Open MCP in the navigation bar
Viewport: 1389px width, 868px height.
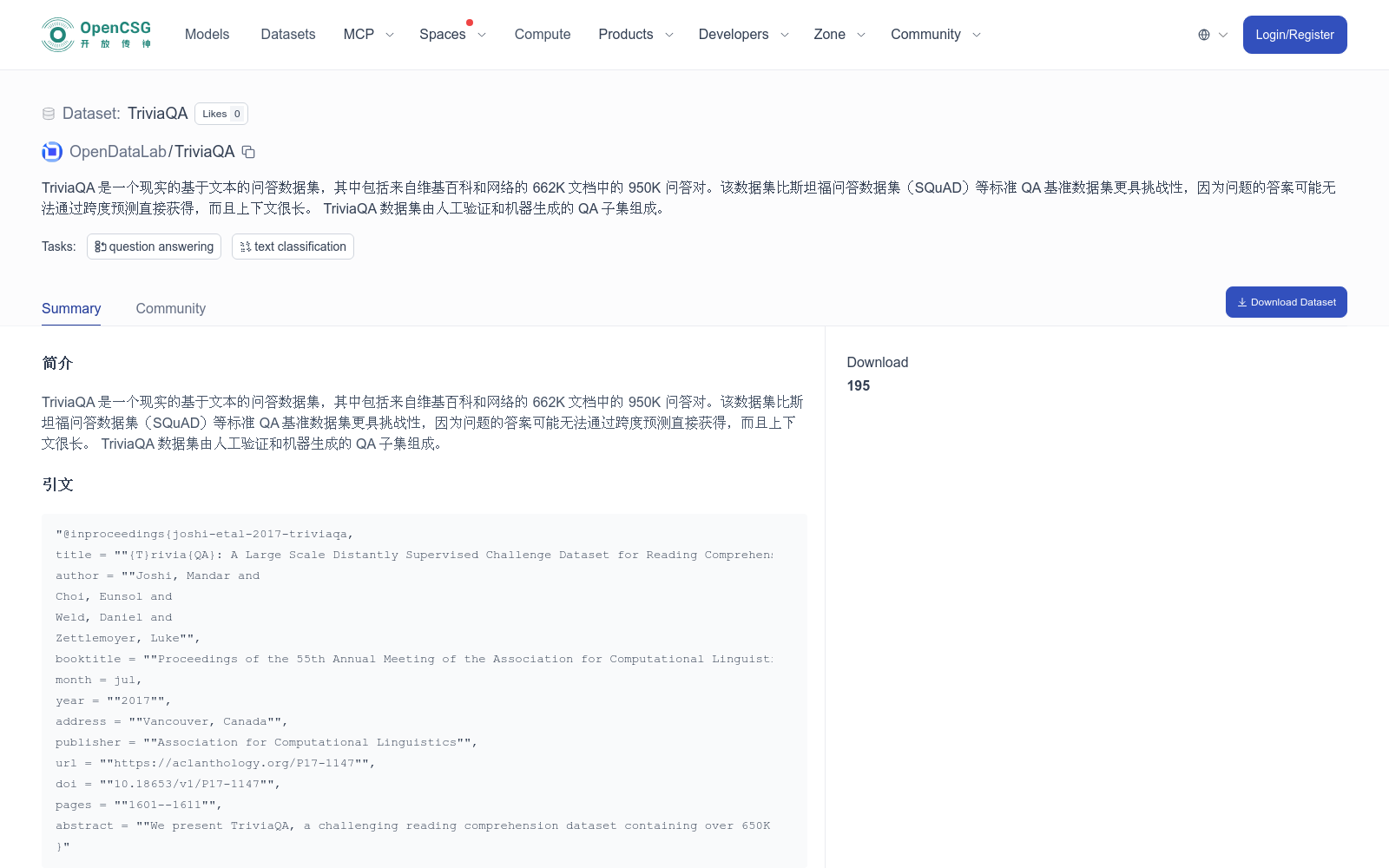point(359,35)
